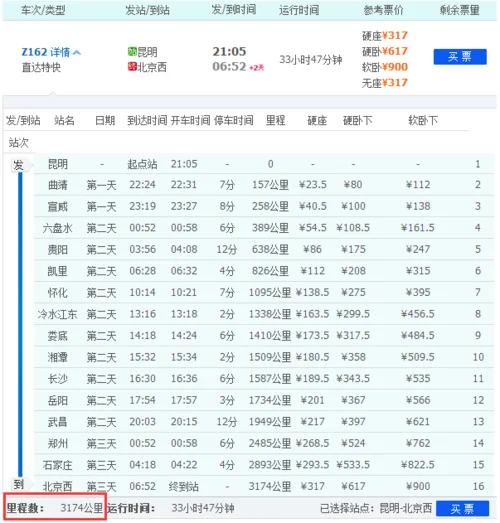Click the 已选择站点 昆明-北京西 label
Image resolution: width=500 pixels, height=523 pixels.
(376, 508)
